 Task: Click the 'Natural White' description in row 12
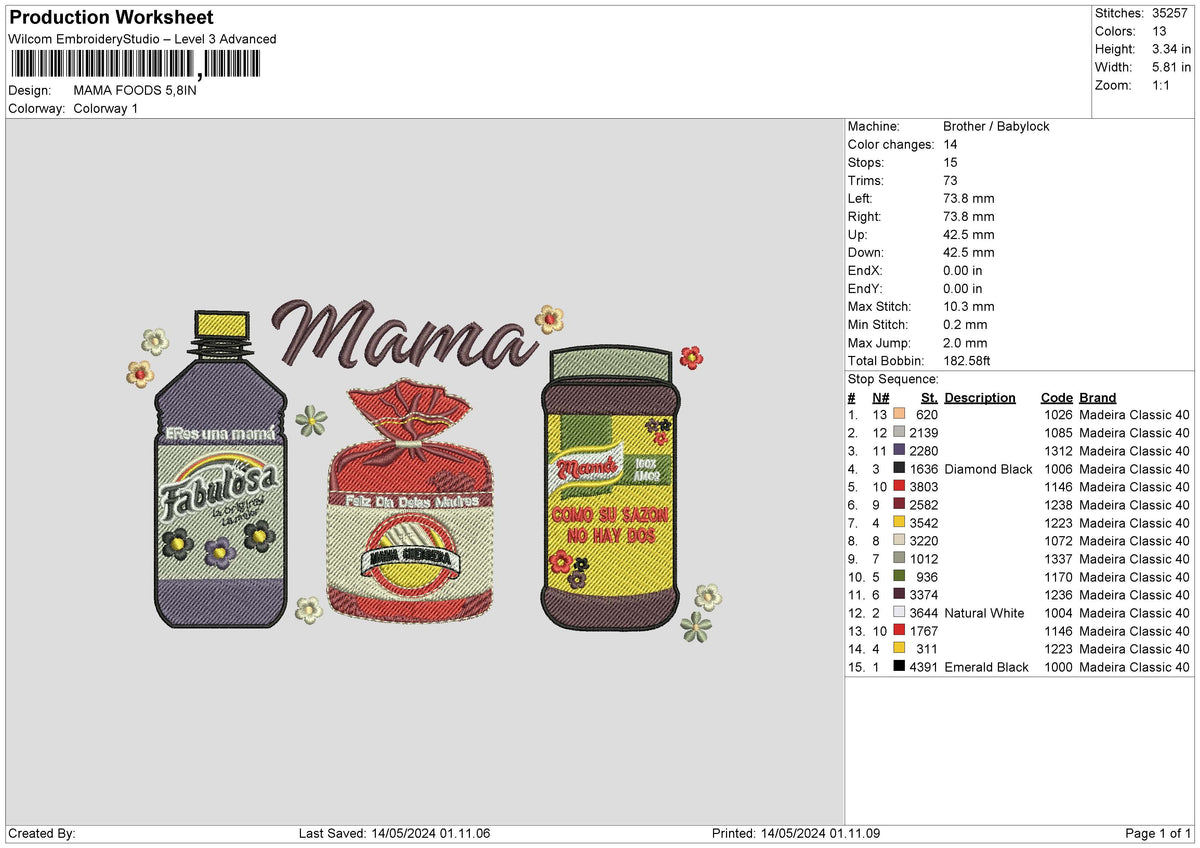[984, 613]
